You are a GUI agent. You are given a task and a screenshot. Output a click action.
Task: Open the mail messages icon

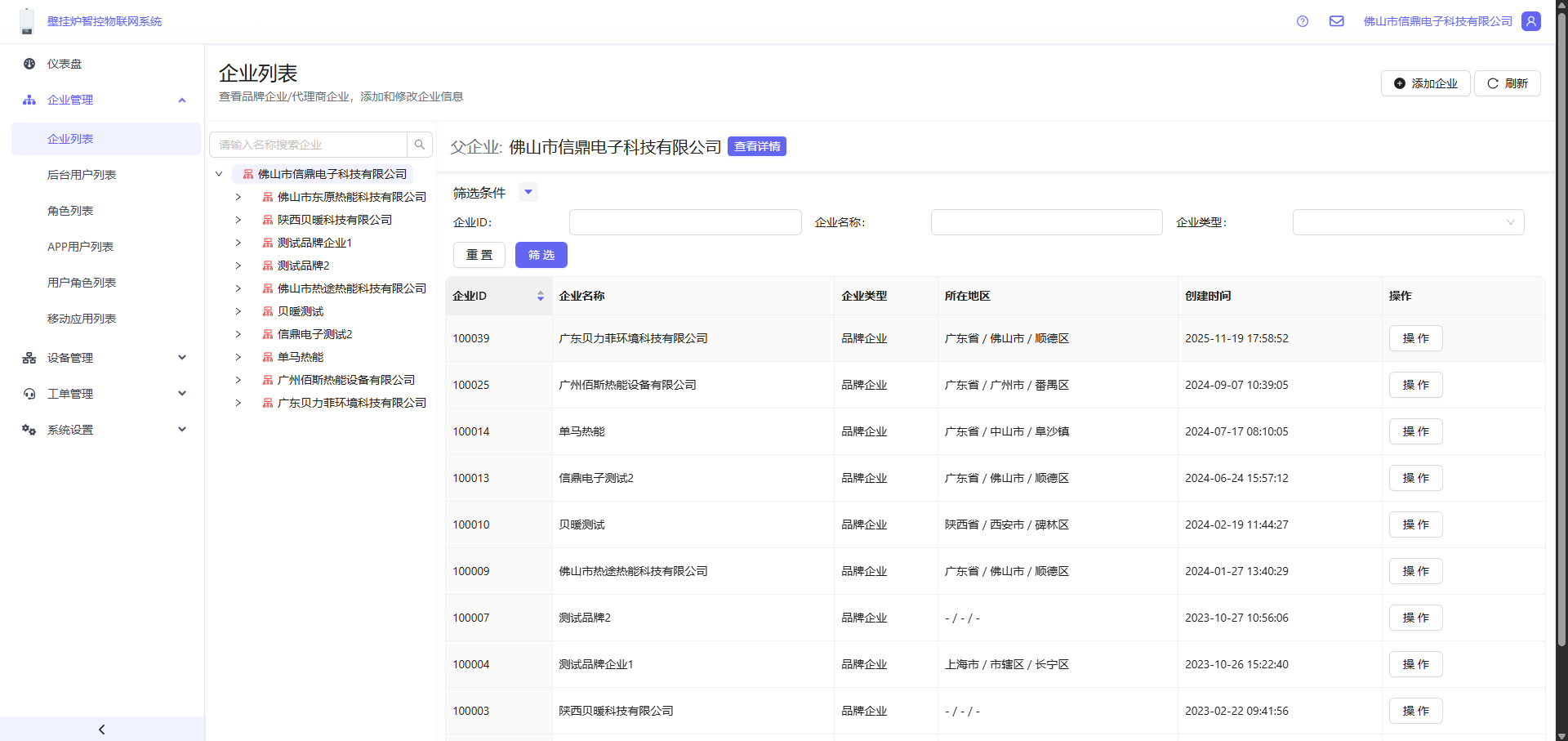pos(1336,21)
